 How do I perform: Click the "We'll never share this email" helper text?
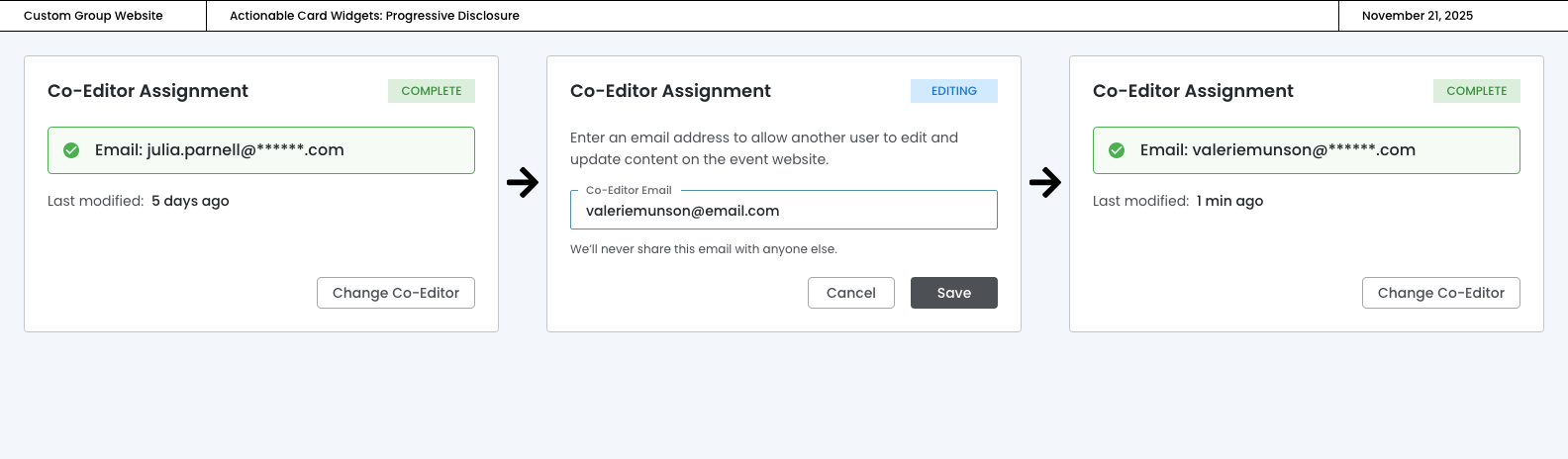(704, 249)
